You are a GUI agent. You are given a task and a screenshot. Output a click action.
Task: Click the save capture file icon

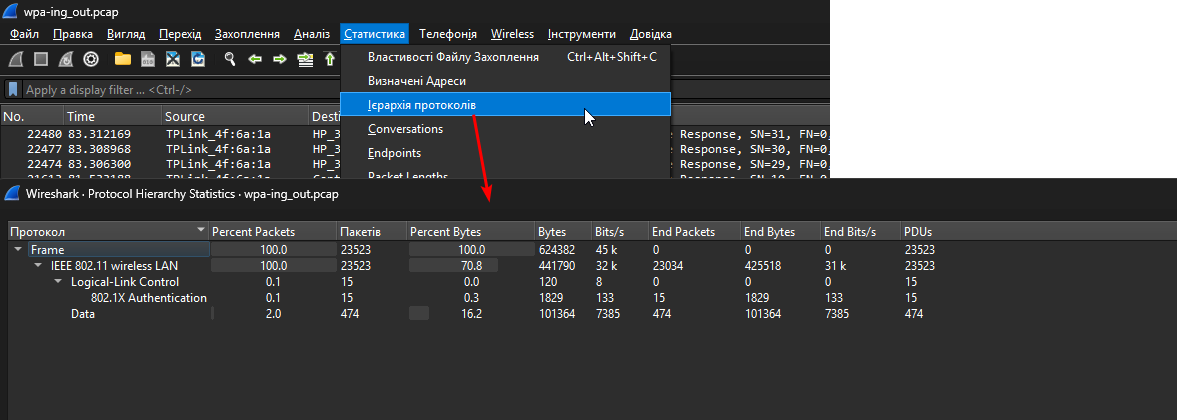click(x=148, y=59)
